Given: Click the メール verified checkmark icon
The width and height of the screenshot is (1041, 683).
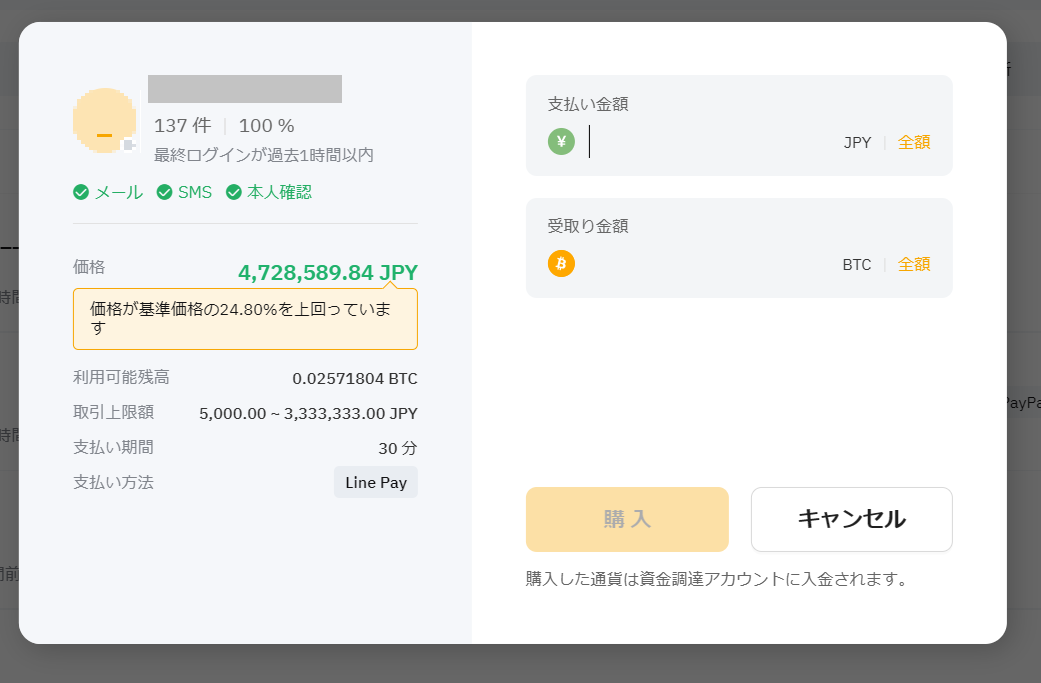Looking at the screenshot, I should click(81, 192).
